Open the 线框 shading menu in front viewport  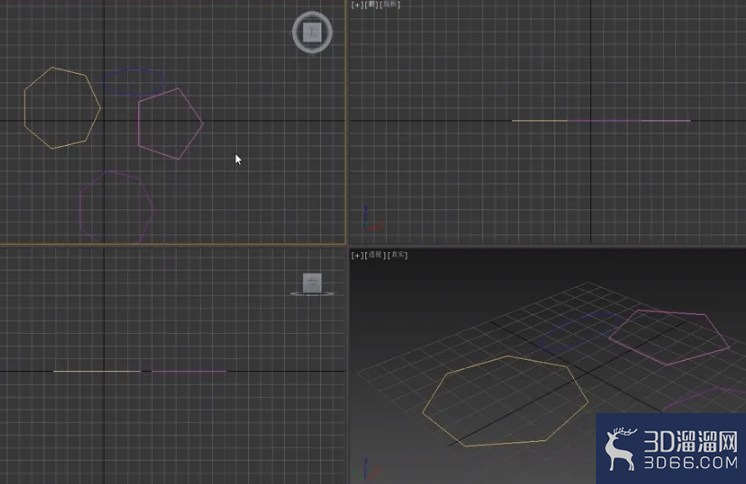pyautogui.click(x=390, y=5)
